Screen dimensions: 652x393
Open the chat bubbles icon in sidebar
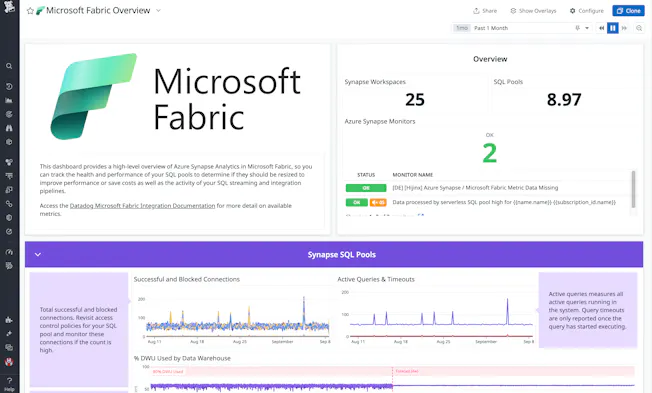[x=9, y=347]
